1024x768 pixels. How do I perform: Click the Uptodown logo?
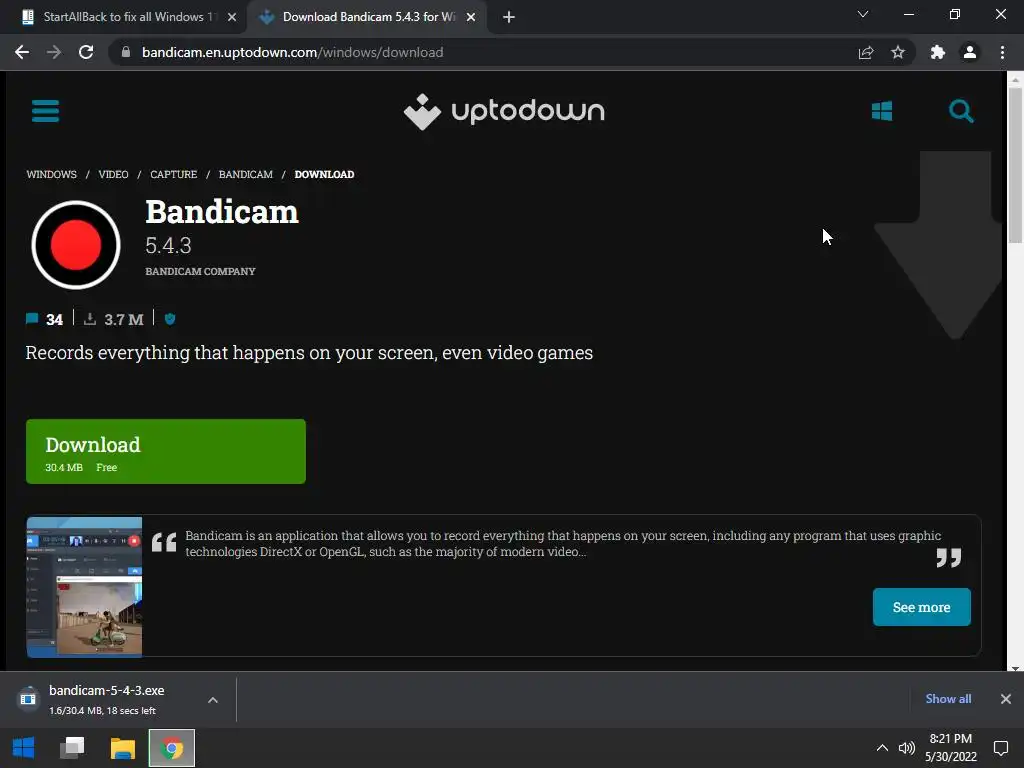click(x=504, y=112)
